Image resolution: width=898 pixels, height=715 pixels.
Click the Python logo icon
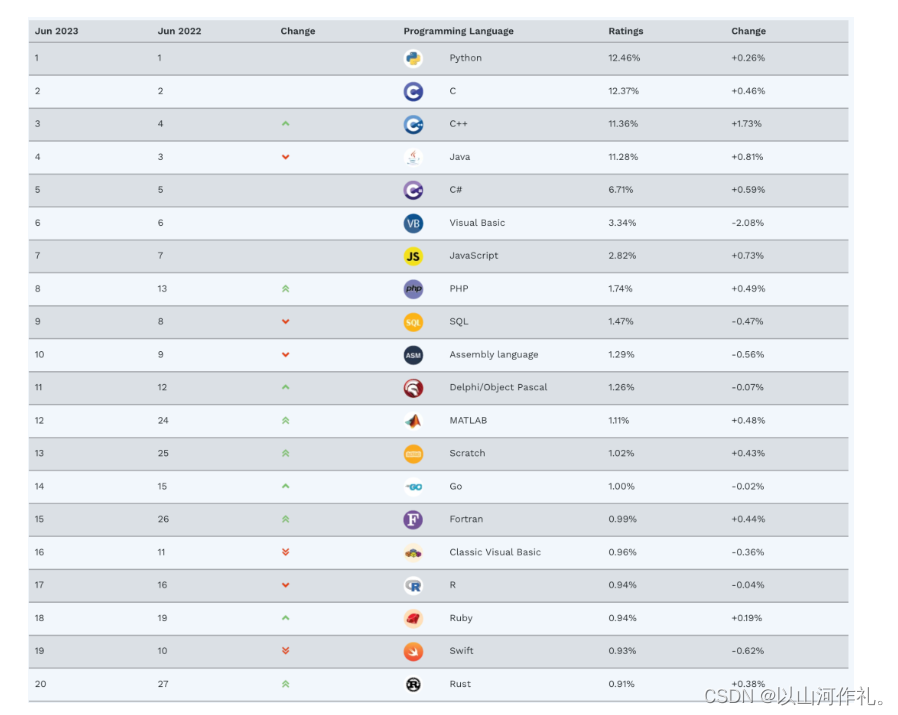(x=413, y=58)
